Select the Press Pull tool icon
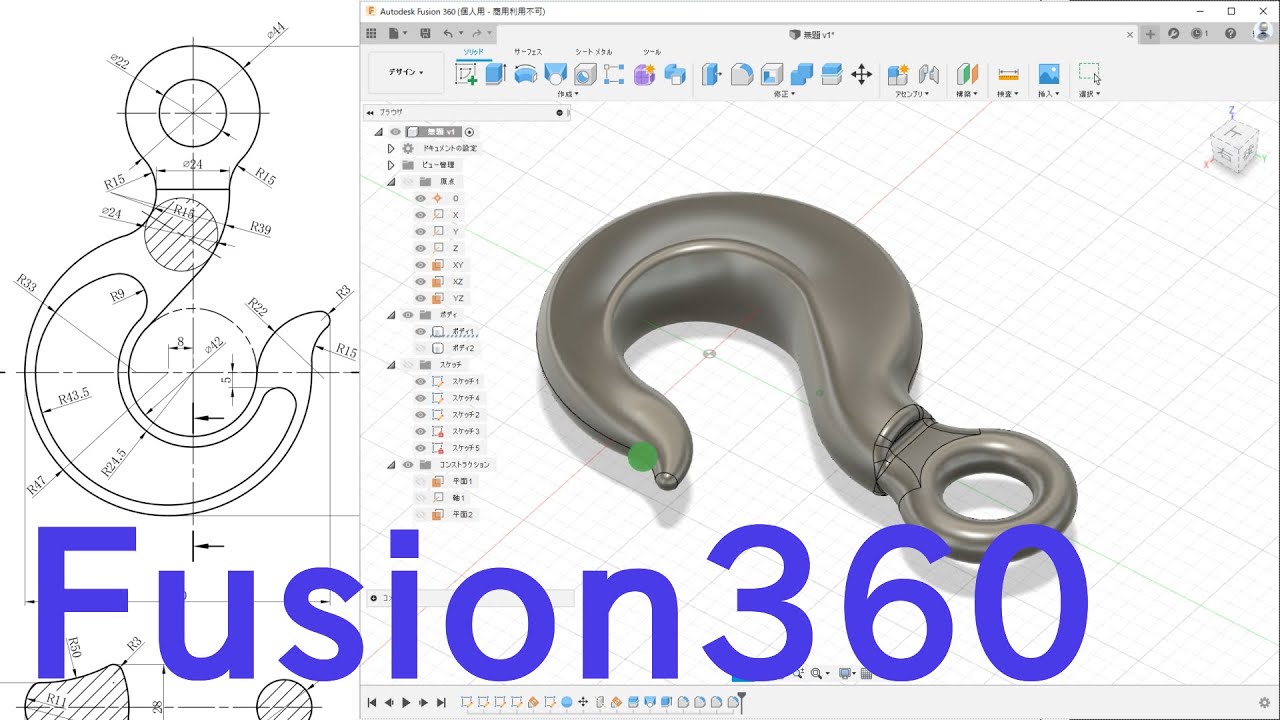This screenshot has height=720, width=1280. pos(711,74)
